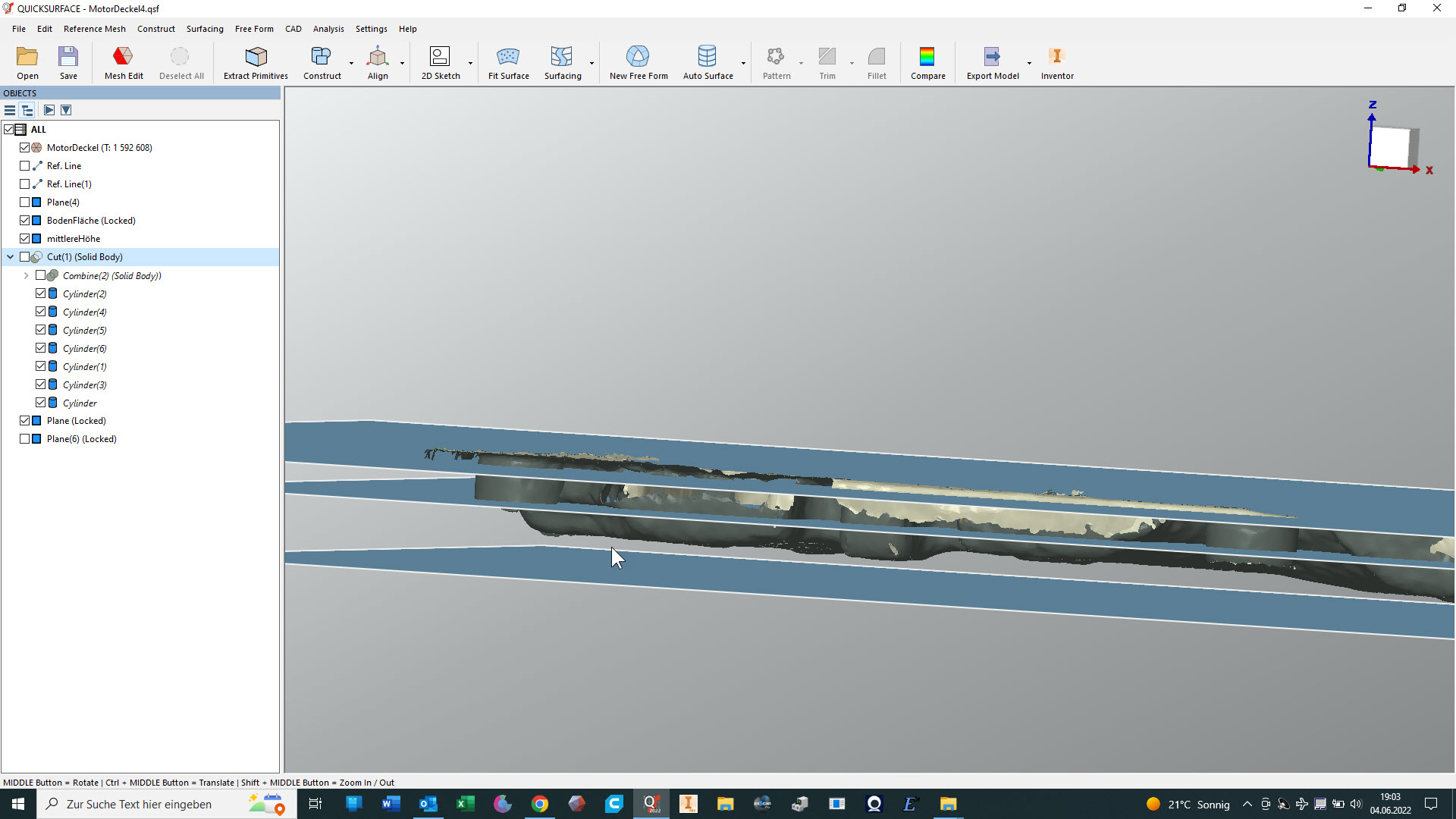Select the Fit Surface tool
Image resolution: width=1456 pixels, height=819 pixels.
tap(508, 62)
